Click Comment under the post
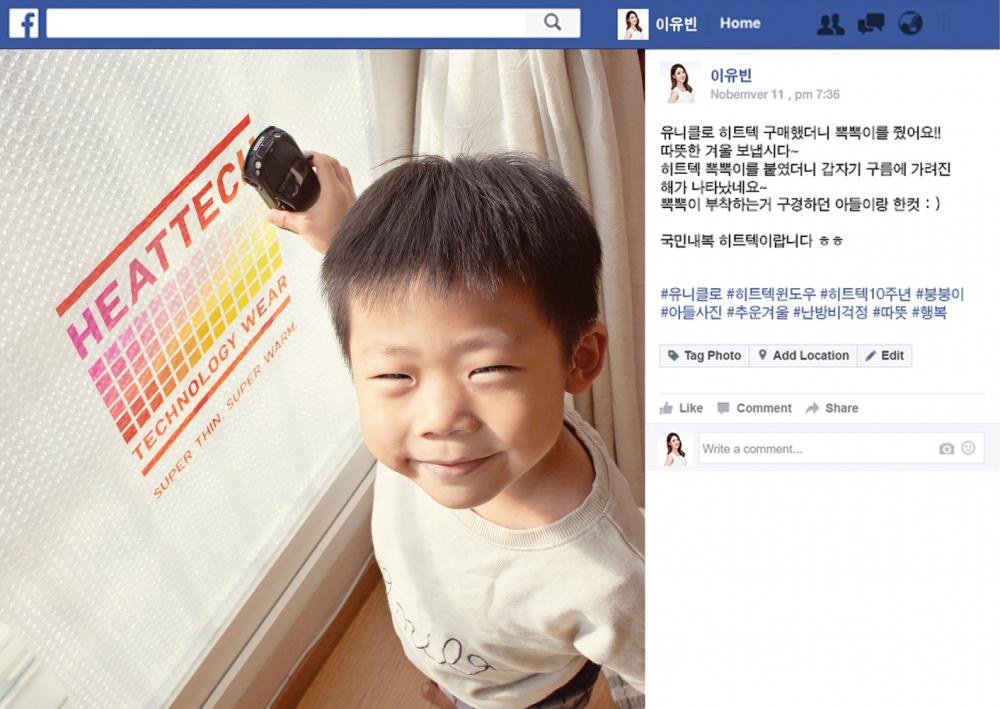Viewport: 1000px width, 709px height. (754, 408)
